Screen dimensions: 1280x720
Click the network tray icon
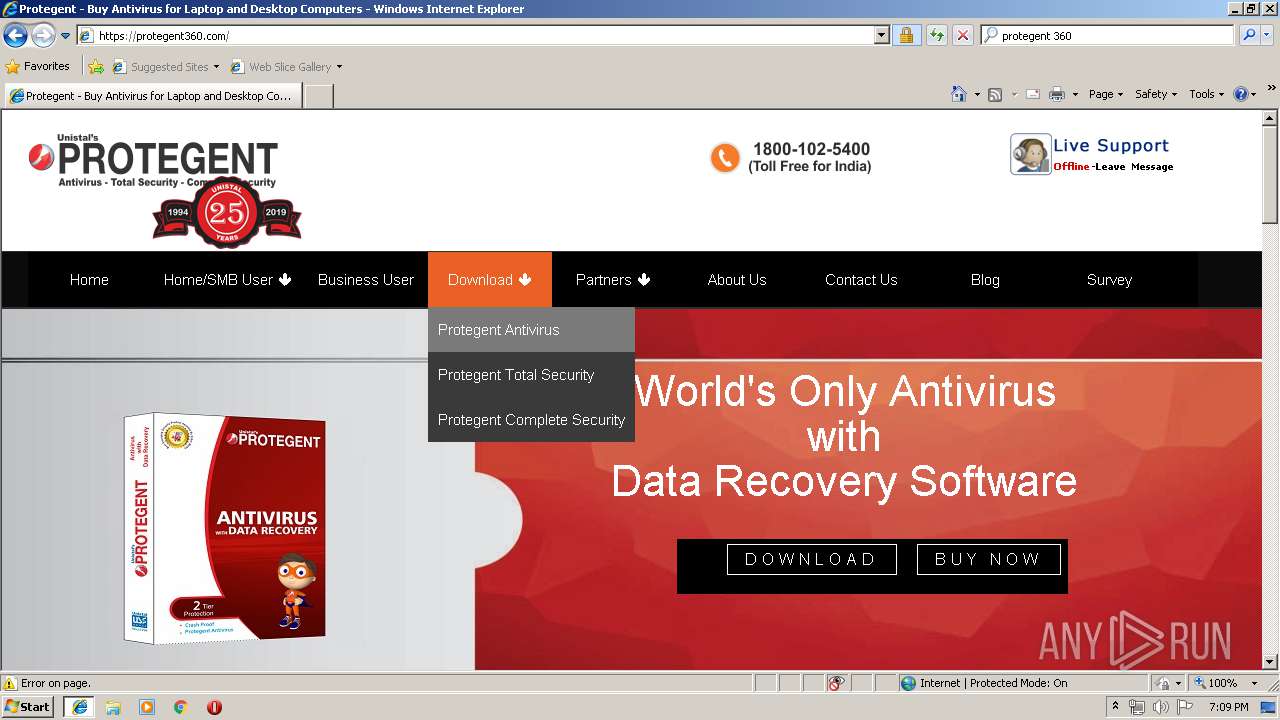[1137, 707]
